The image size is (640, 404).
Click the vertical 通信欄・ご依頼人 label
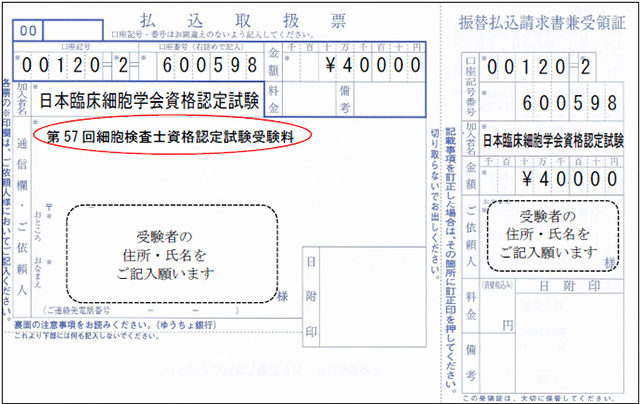(22, 216)
